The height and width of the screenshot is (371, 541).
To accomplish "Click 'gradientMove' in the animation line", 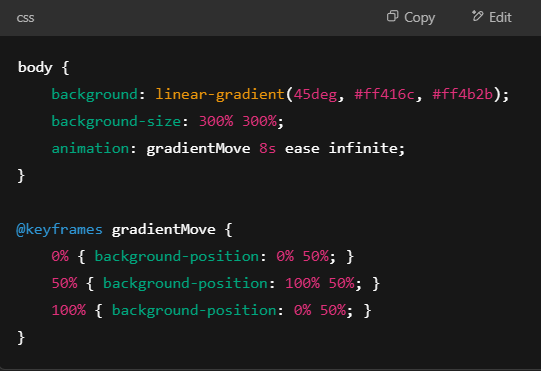I will point(198,148).
